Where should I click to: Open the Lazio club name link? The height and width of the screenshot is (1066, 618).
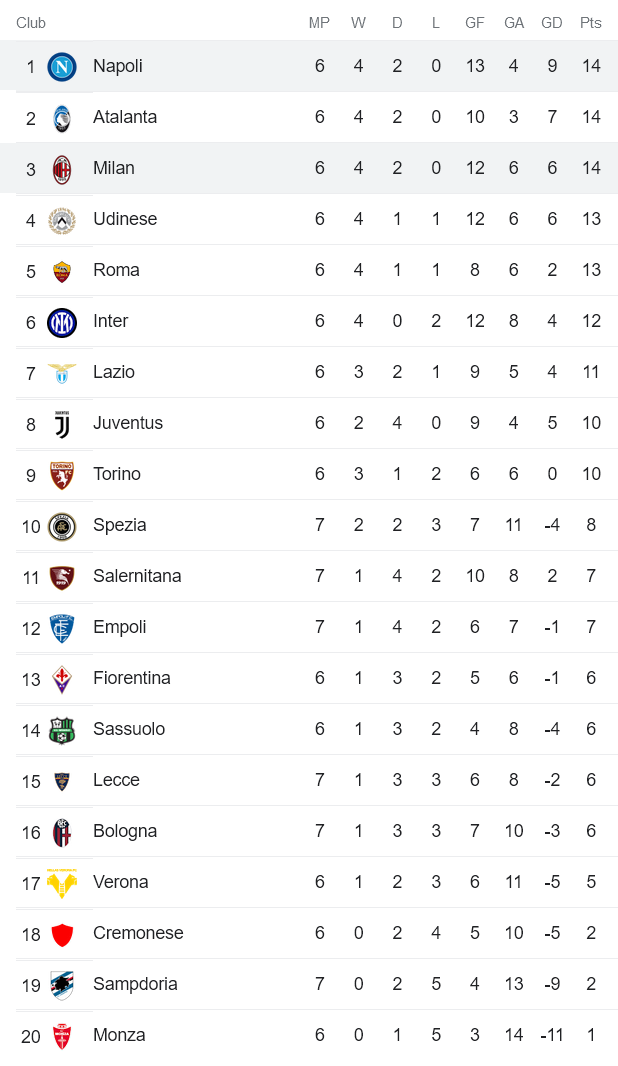(x=114, y=372)
